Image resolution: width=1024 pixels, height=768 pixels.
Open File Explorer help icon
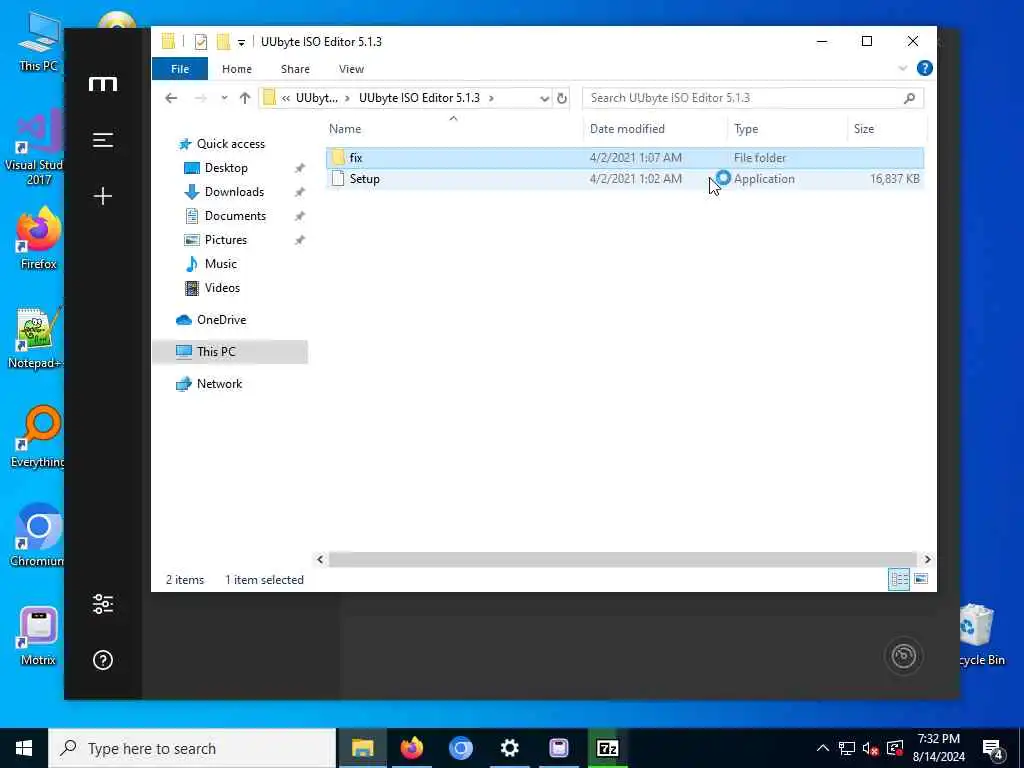tap(924, 69)
